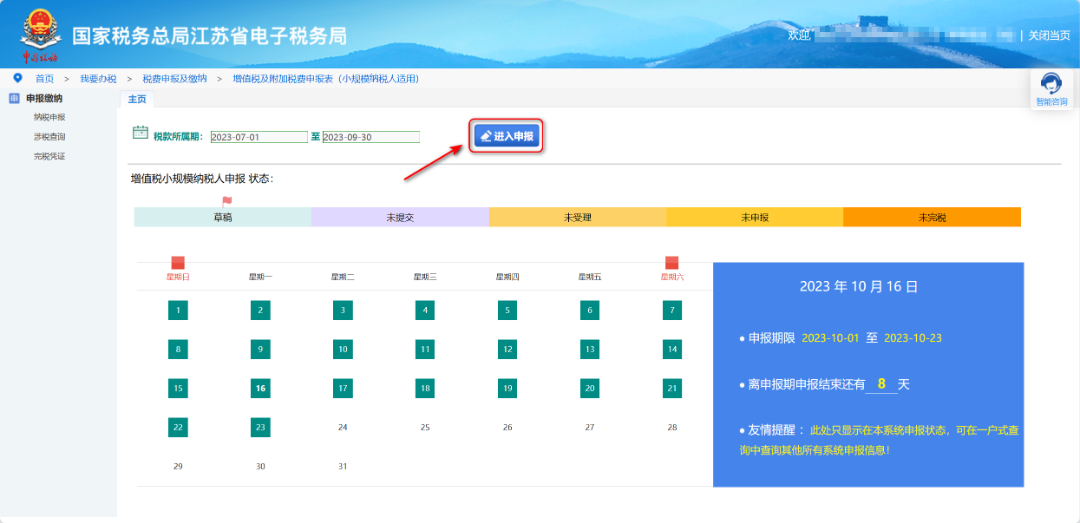Image resolution: width=1080 pixels, height=523 pixels.
Task: Select calendar day 21
Action: tap(672, 388)
